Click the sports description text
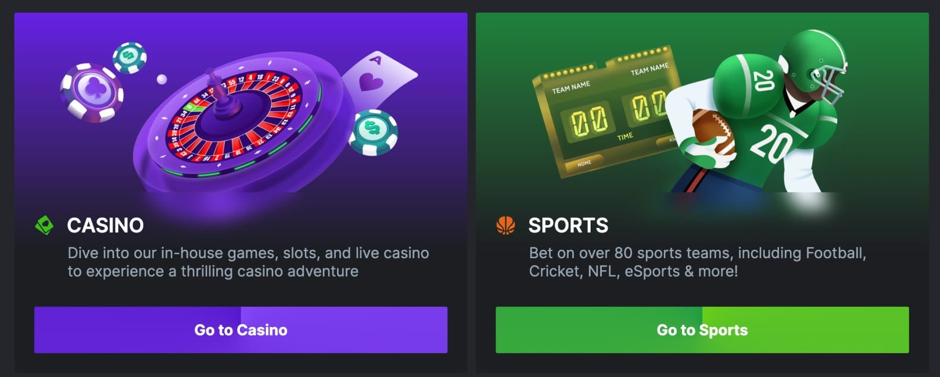Image resolution: width=940 pixels, height=377 pixels. pyautogui.click(x=697, y=262)
